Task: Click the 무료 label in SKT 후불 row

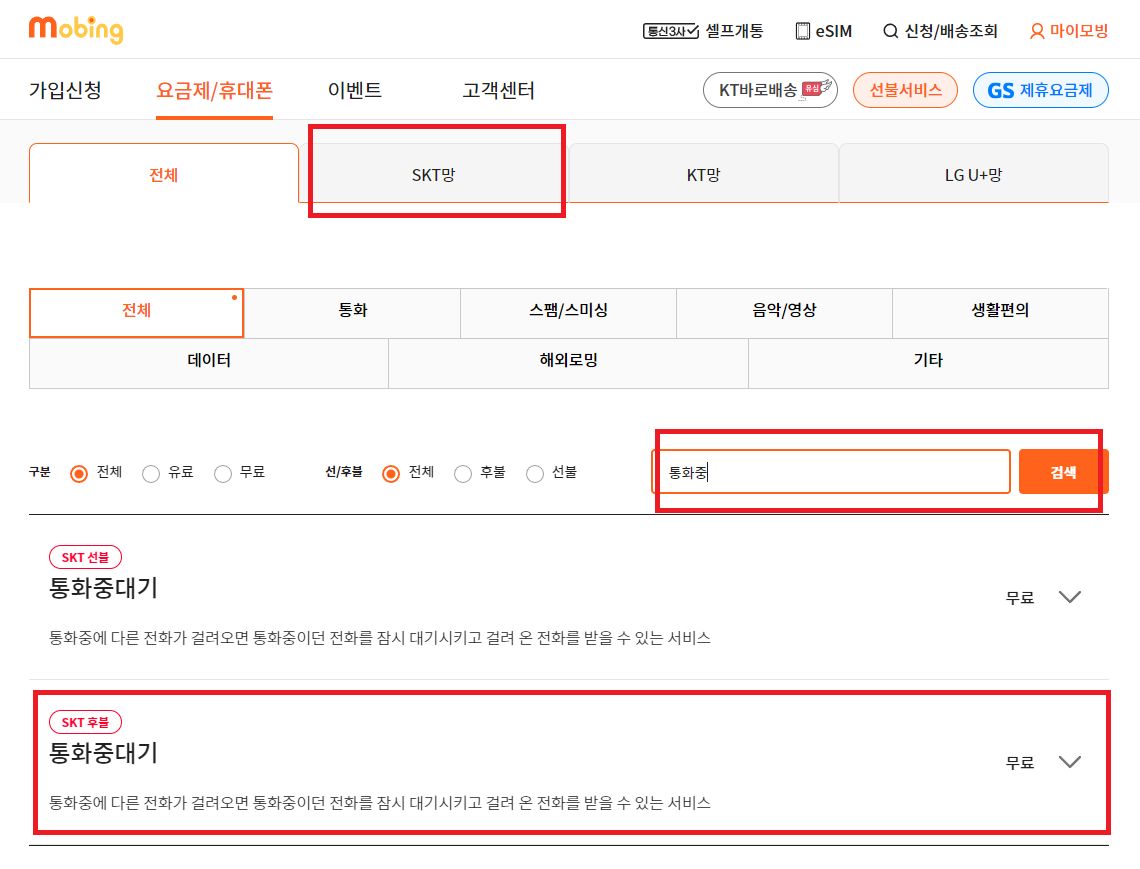Action: click(x=1019, y=763)
